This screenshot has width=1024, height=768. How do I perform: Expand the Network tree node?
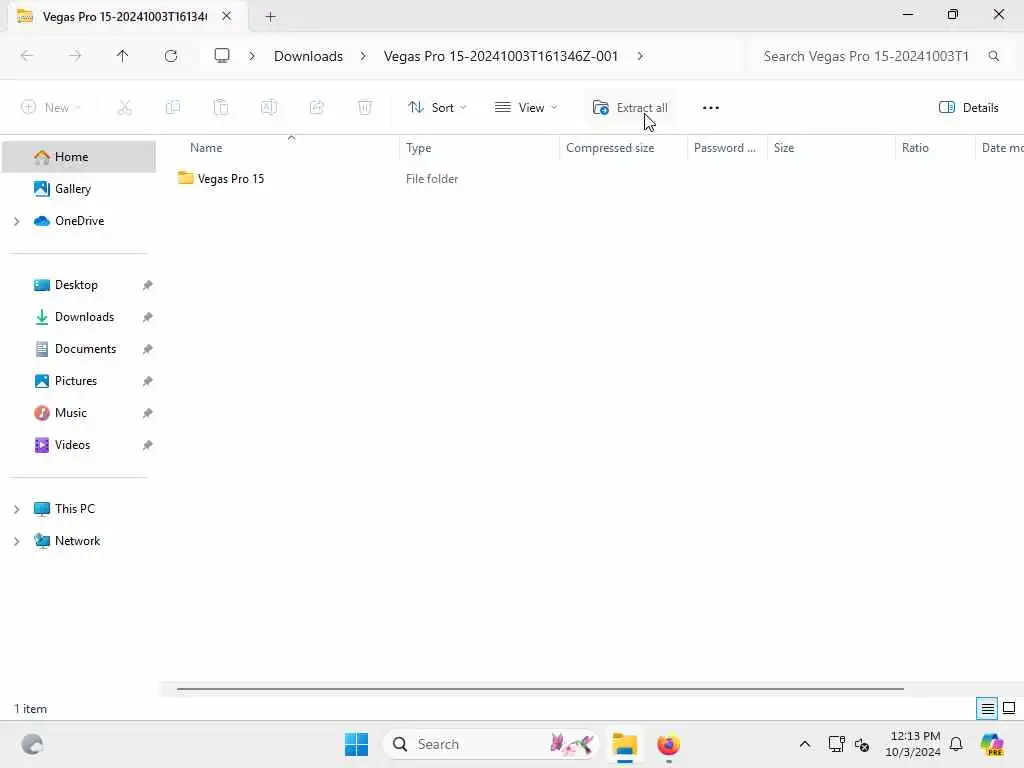[x=16, y=541]
